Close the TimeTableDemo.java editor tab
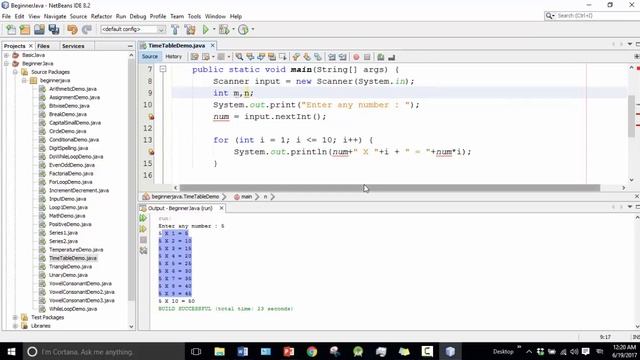The image size is (640, 360). click(212, 45)
